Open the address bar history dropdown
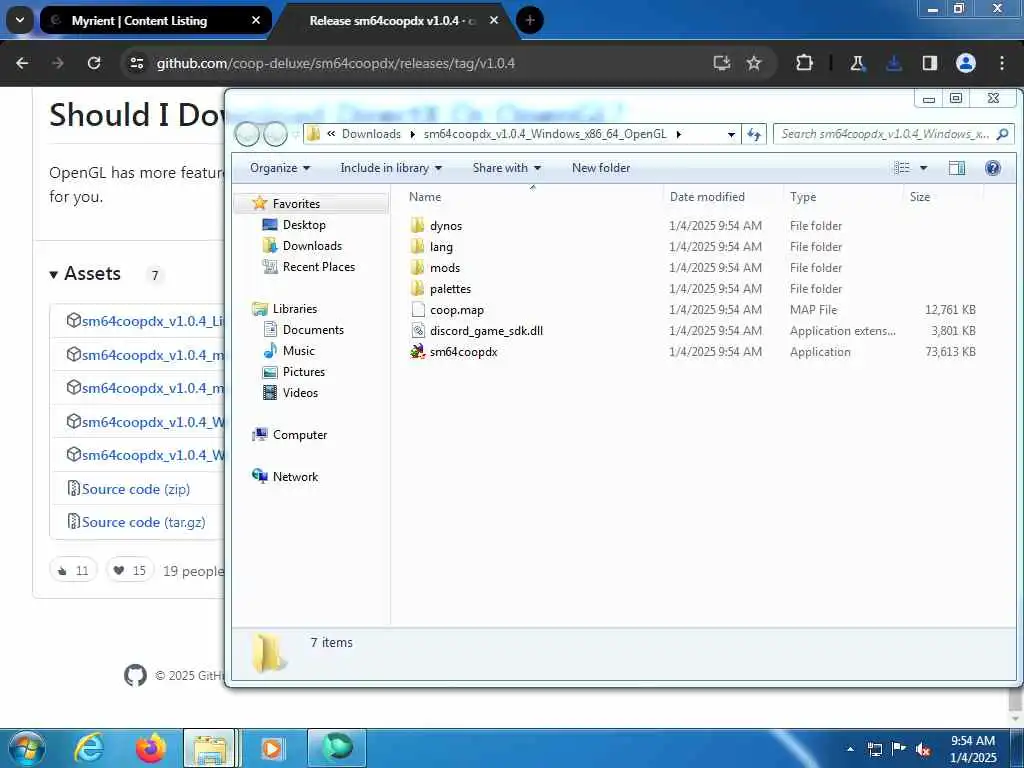Viewport: 1024px width, 768px height. click(x=731, y=134)
